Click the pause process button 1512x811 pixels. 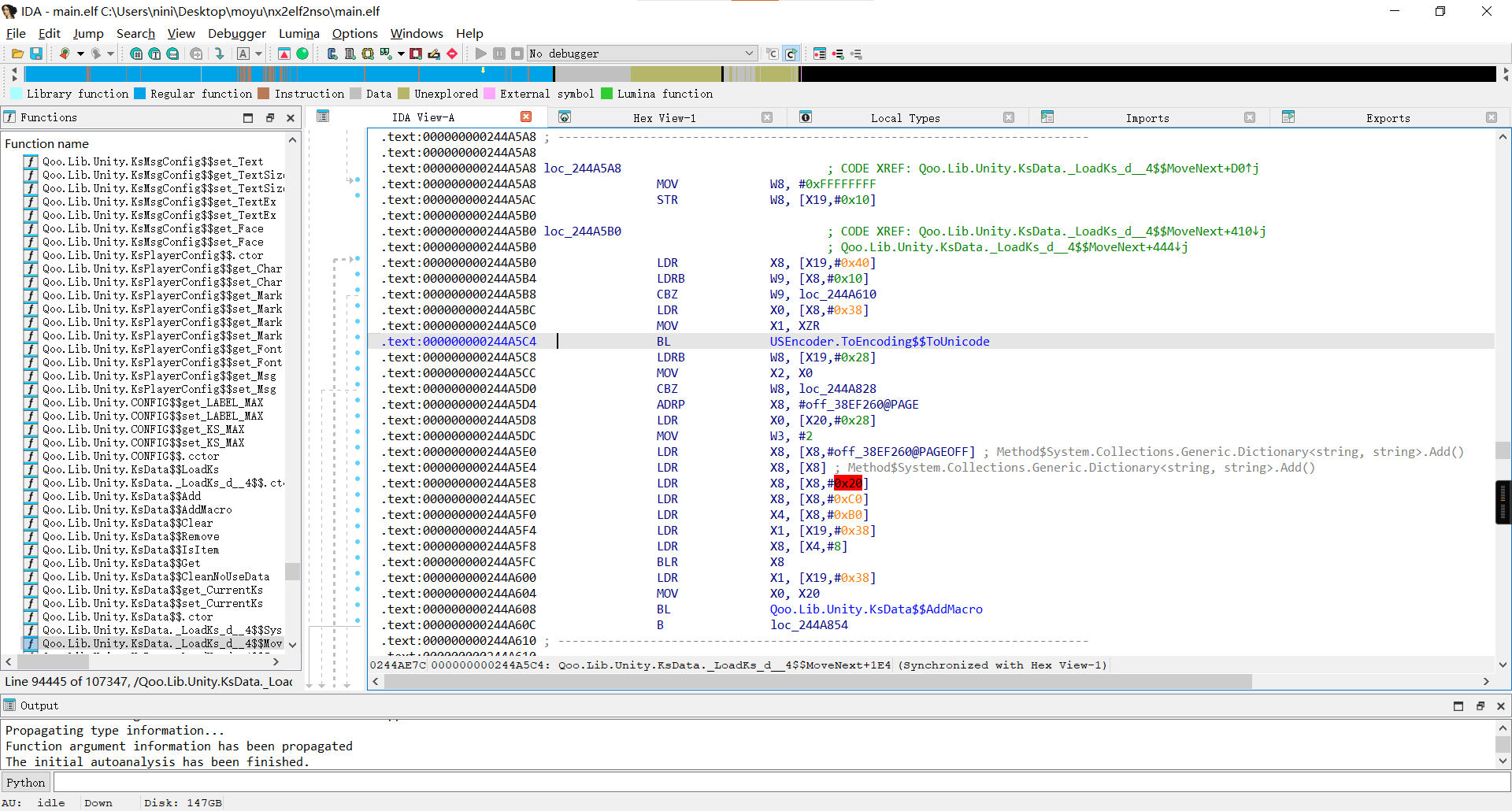pyautogui.click(x=499, y=54)
